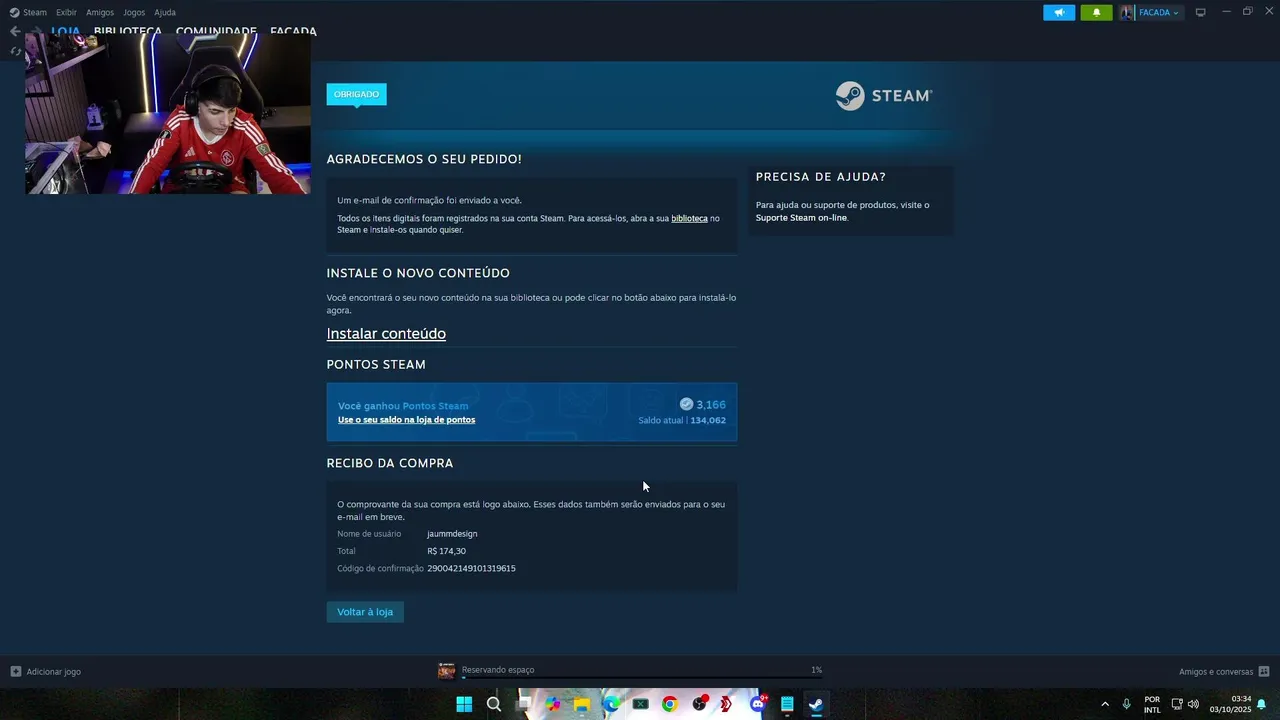This screenshot has height=720, width=1280.
Task: Go back with the left arrow
Action: [x=15, y=31]
